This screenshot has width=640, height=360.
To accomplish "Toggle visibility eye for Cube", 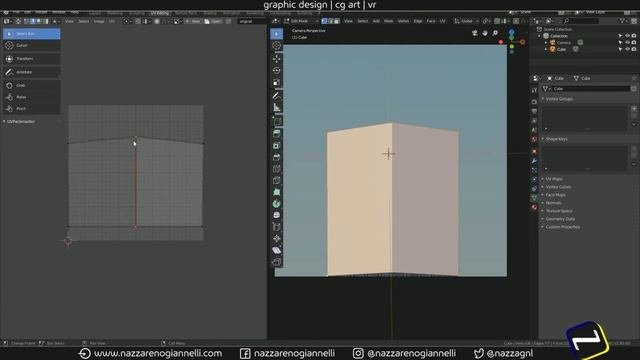I will (627, 49).
